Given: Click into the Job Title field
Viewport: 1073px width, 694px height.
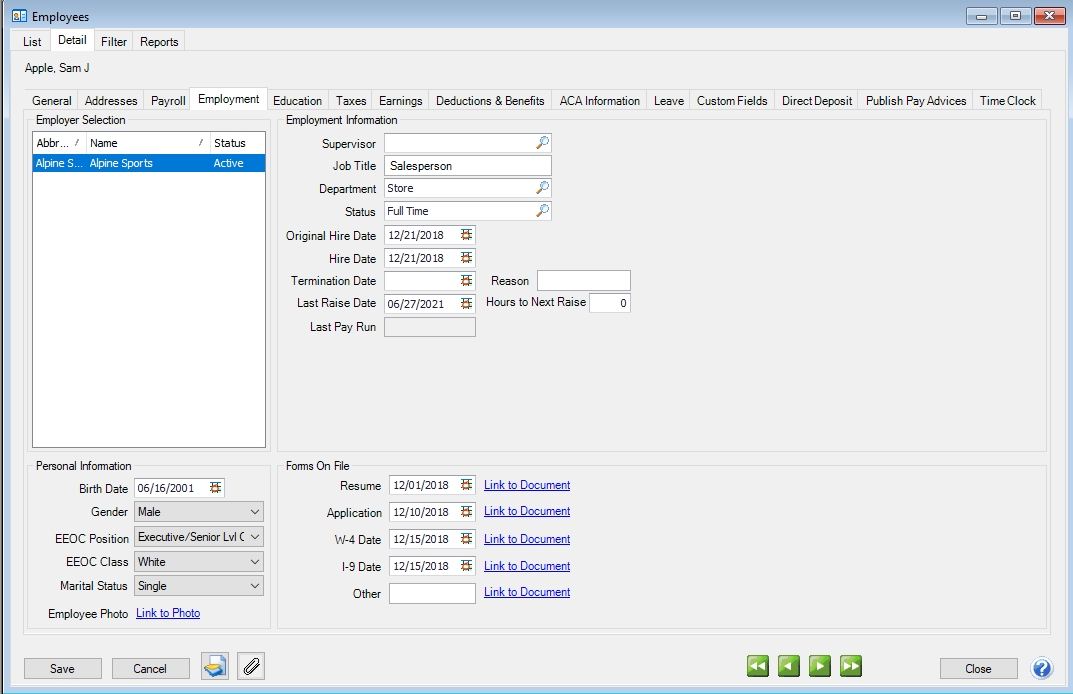Looking at the screenshot, I should (x=467, y=166).
